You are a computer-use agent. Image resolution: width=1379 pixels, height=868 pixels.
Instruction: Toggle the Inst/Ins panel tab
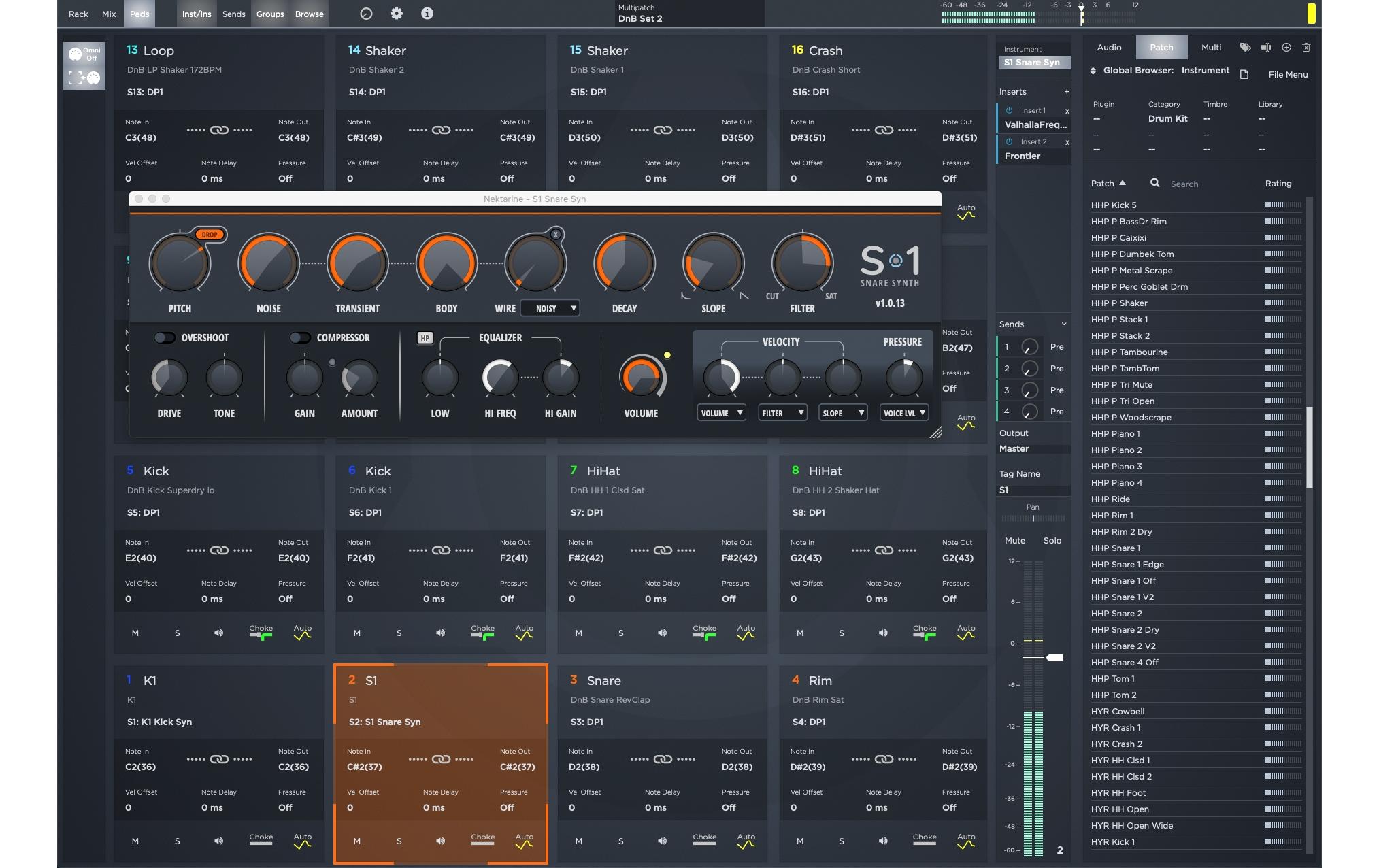point(197,14)
